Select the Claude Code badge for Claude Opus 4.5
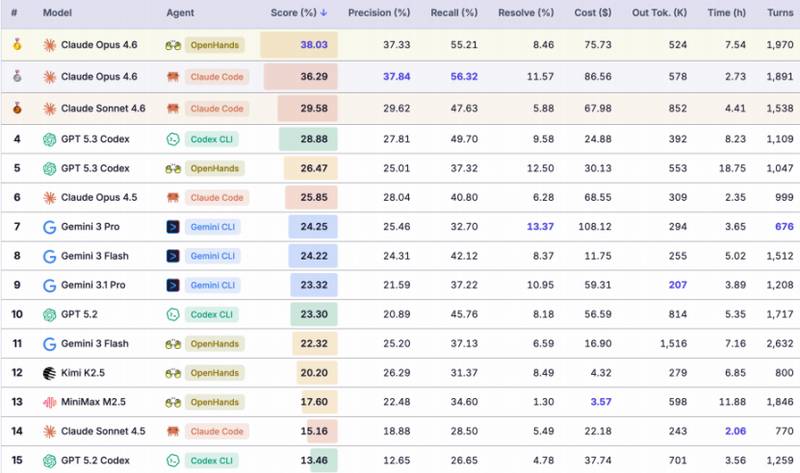Screen dimensions: 800x473 tap(216, 198)
